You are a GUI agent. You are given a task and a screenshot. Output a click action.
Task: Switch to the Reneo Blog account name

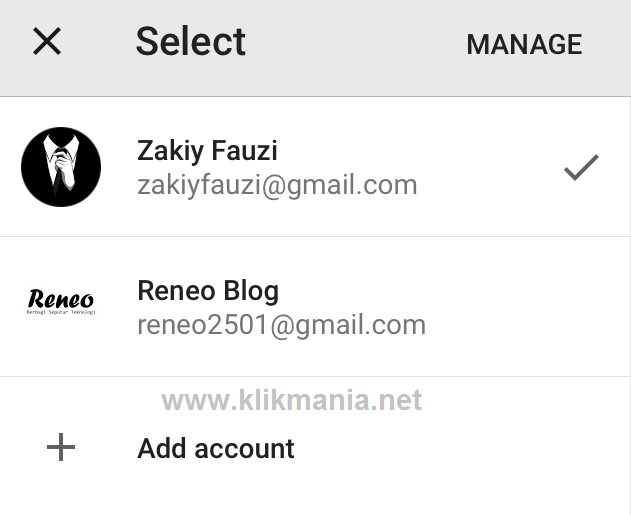click(207, 291)
